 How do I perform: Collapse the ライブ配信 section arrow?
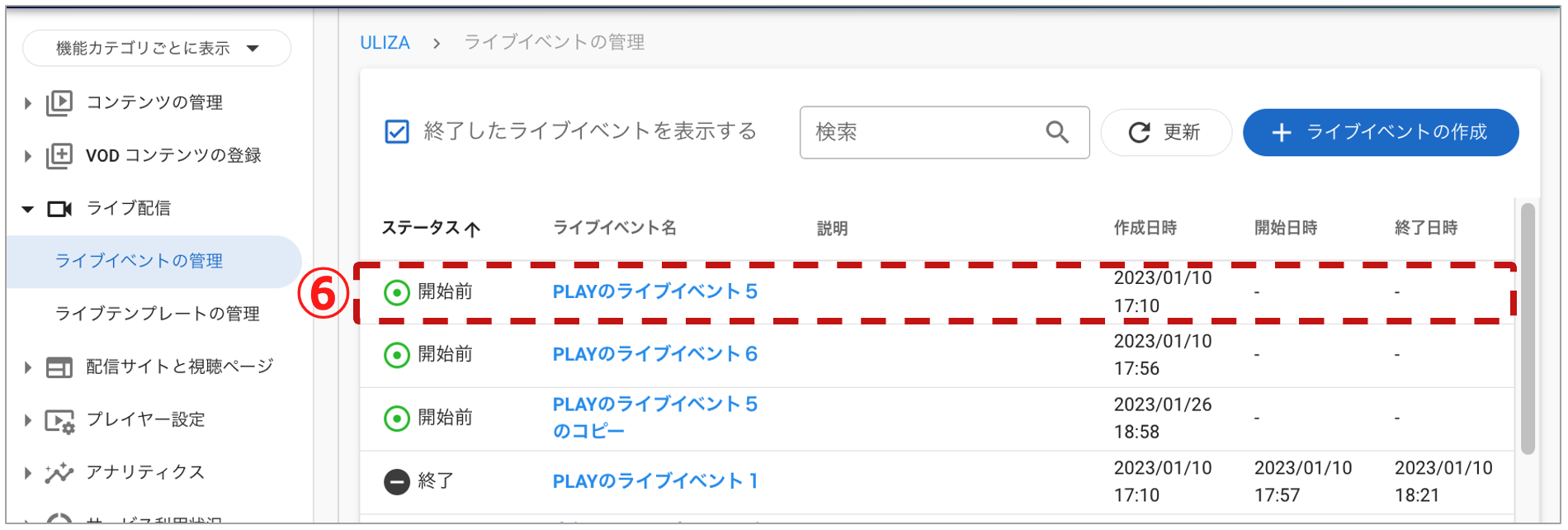[27, 210]
